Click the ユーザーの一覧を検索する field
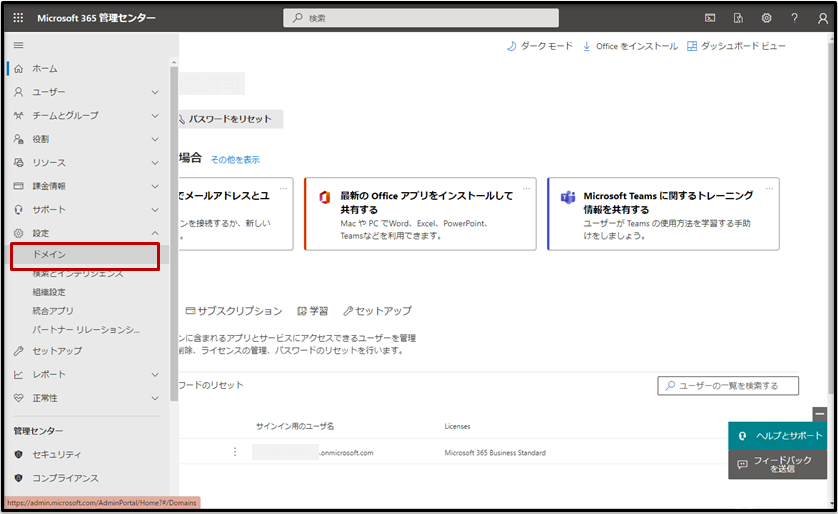838x514 pixels. click(x=728, y=386)
